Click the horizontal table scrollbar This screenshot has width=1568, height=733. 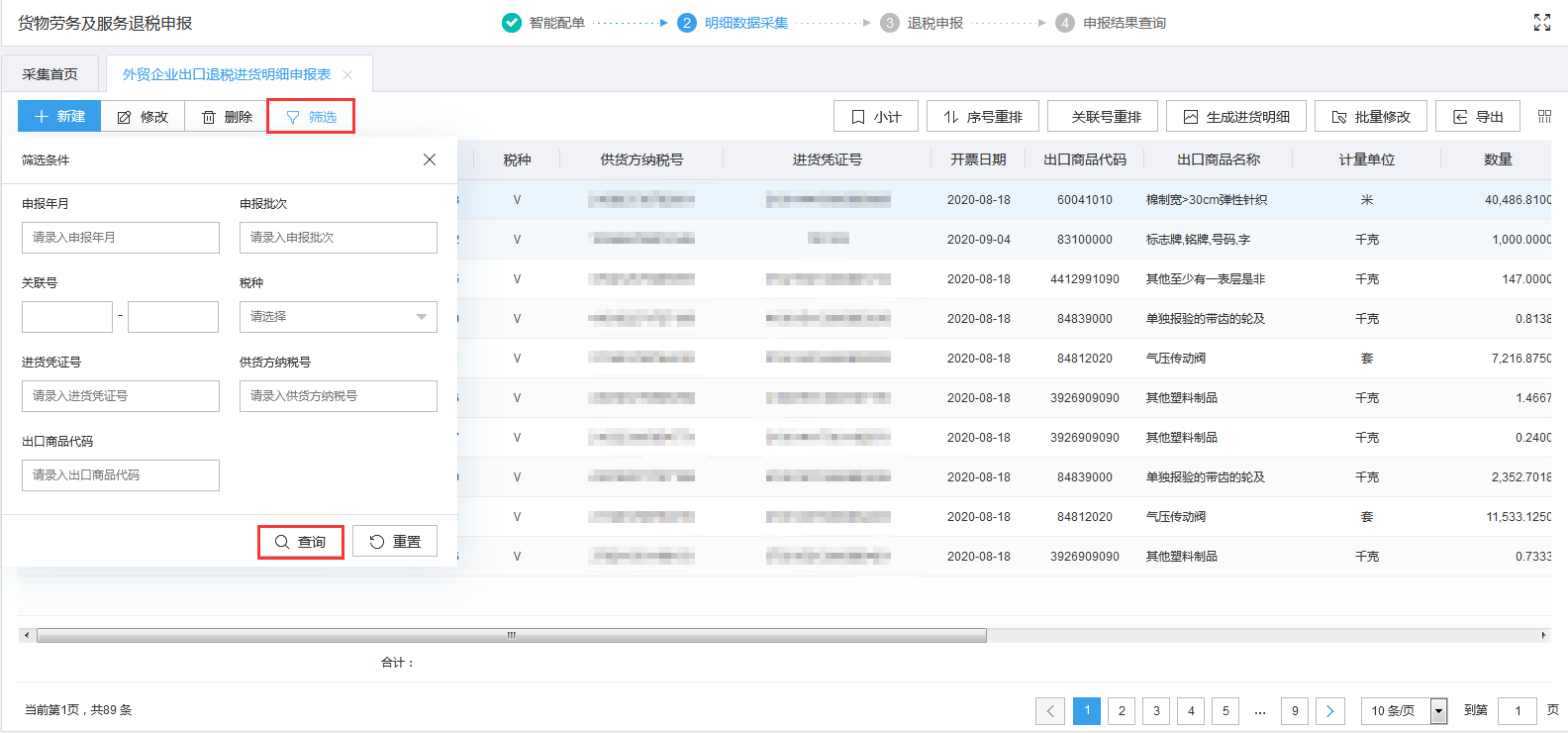tap(511, 635)
